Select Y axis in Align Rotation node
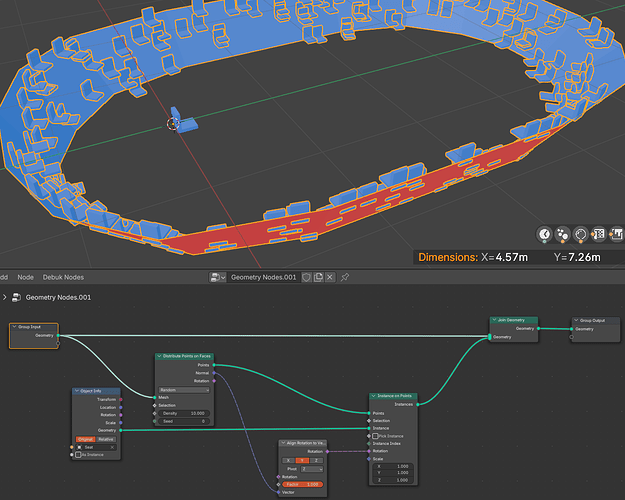Image resolution: width=625 pixels, height=500 pixels. coord(303,460)
